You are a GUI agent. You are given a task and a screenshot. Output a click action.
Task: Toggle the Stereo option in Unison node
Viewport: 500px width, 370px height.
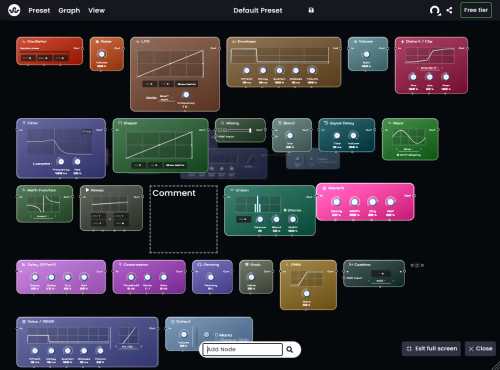tap(285, 210)
